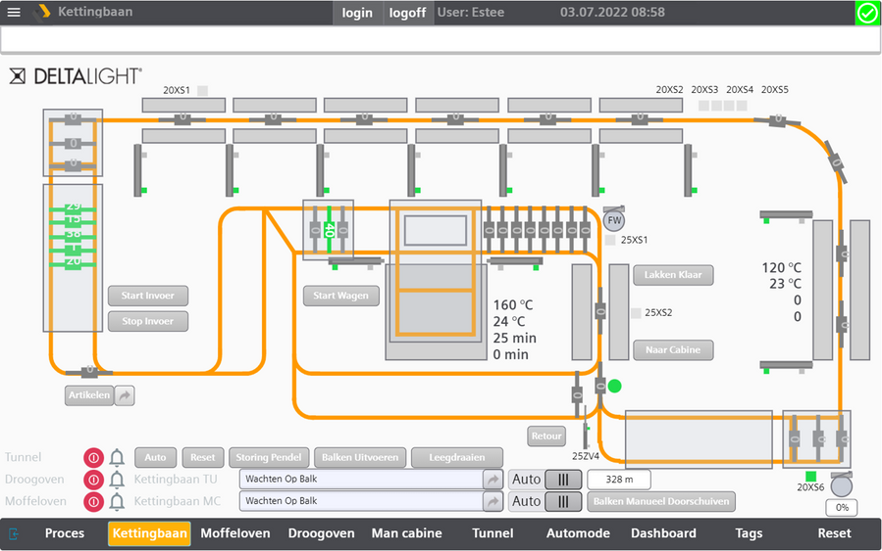Viewport: 882px width, 551px height.
Task: Click the Start Invoer button
Action: click(148, 296)
